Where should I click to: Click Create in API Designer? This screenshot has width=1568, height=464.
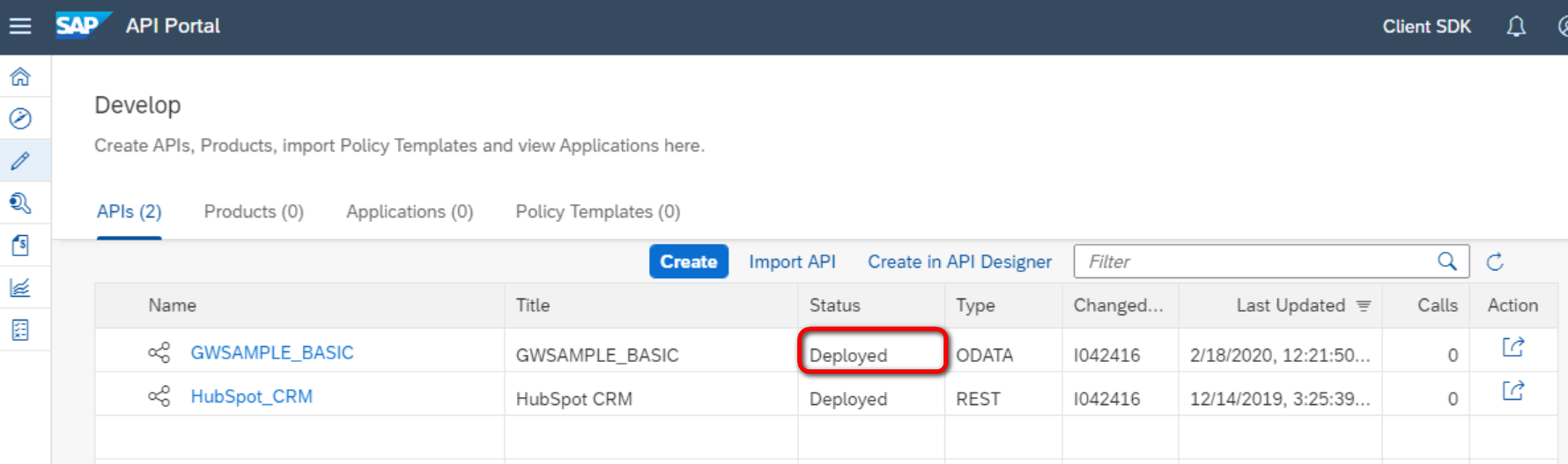tap(959, 261)
